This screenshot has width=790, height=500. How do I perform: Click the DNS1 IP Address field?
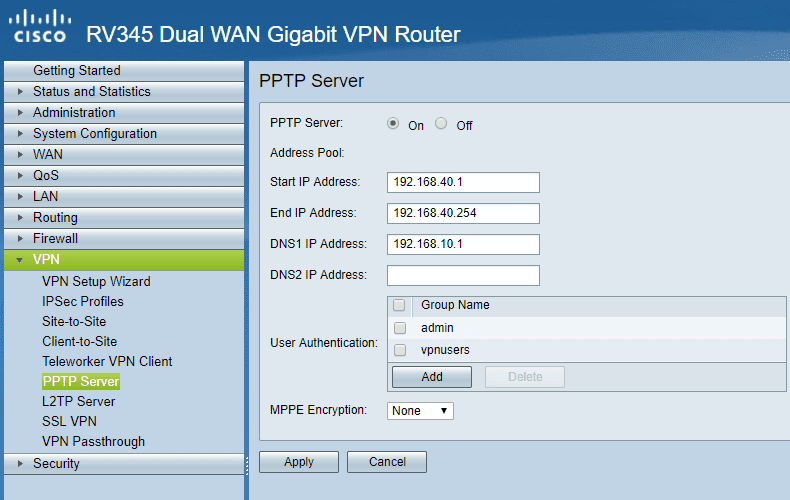pyautogui.click(x=463, y=244)
